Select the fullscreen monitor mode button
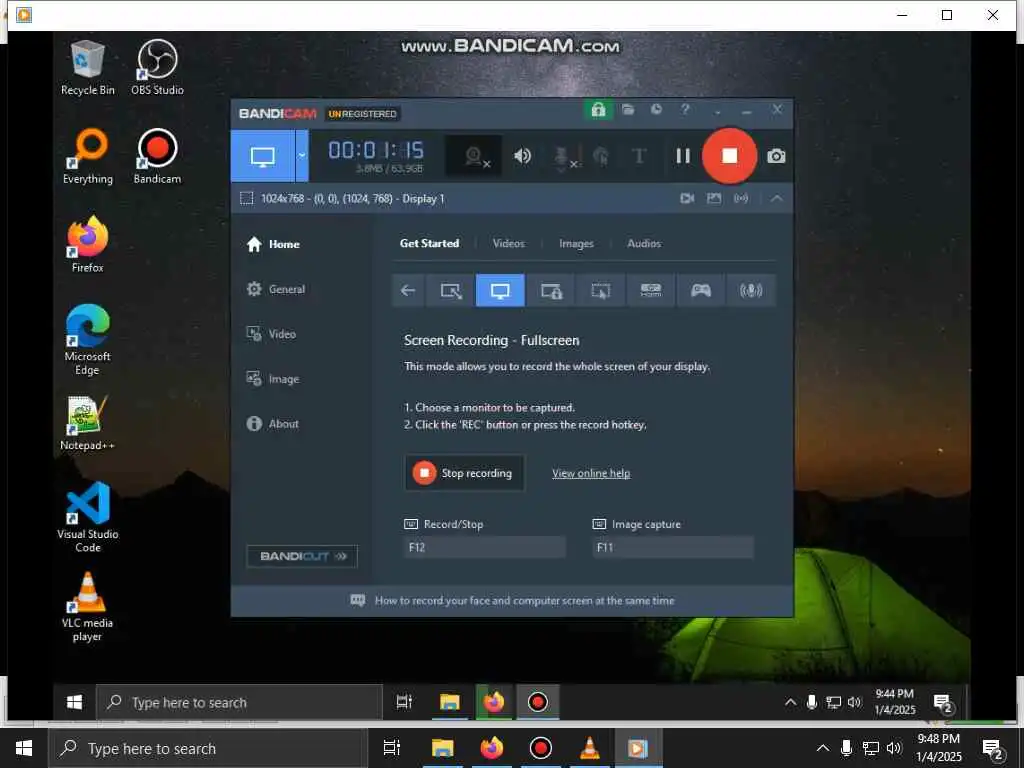 263,156
